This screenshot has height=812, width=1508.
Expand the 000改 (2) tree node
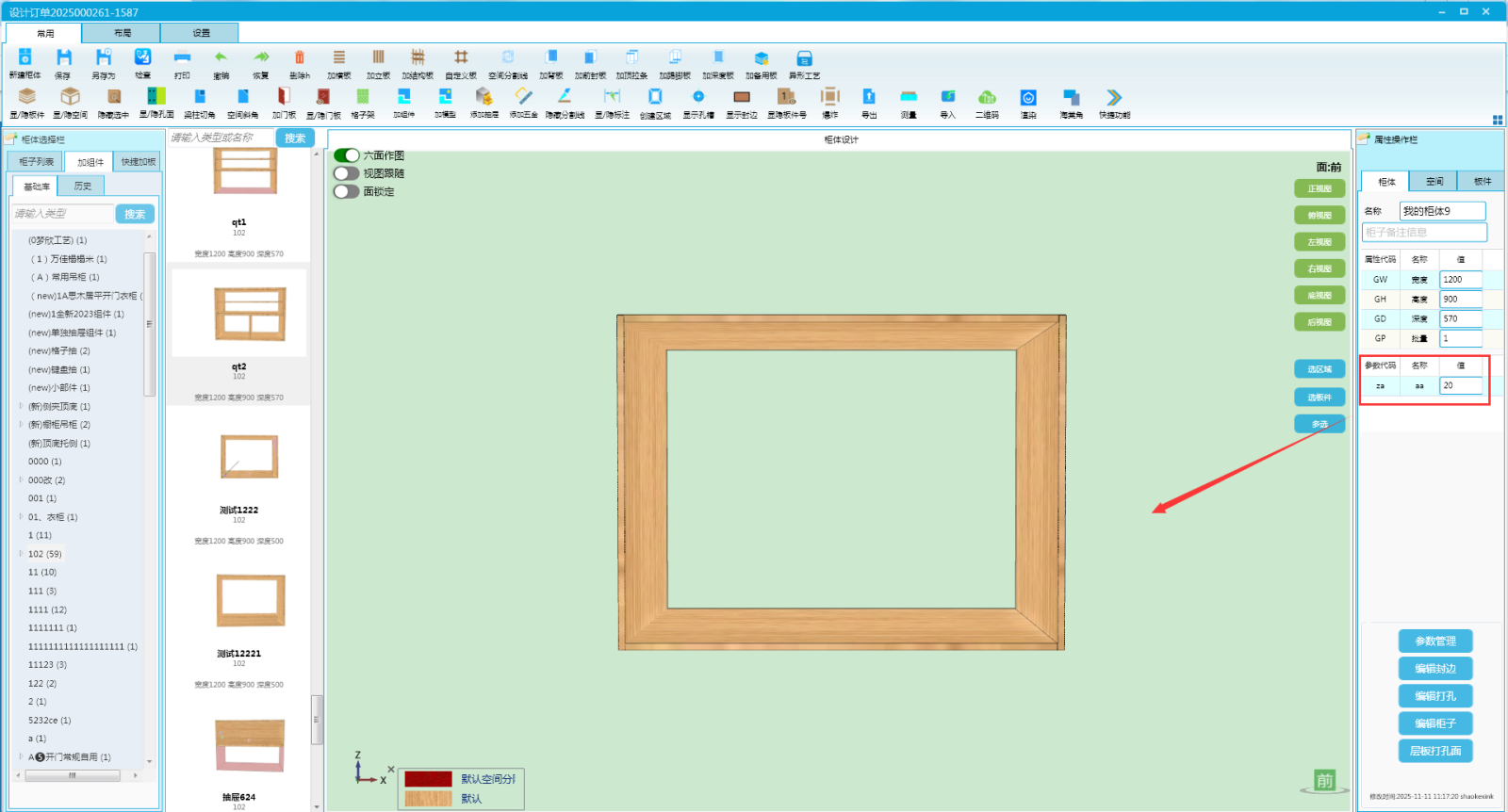click(x=21, y=480)
